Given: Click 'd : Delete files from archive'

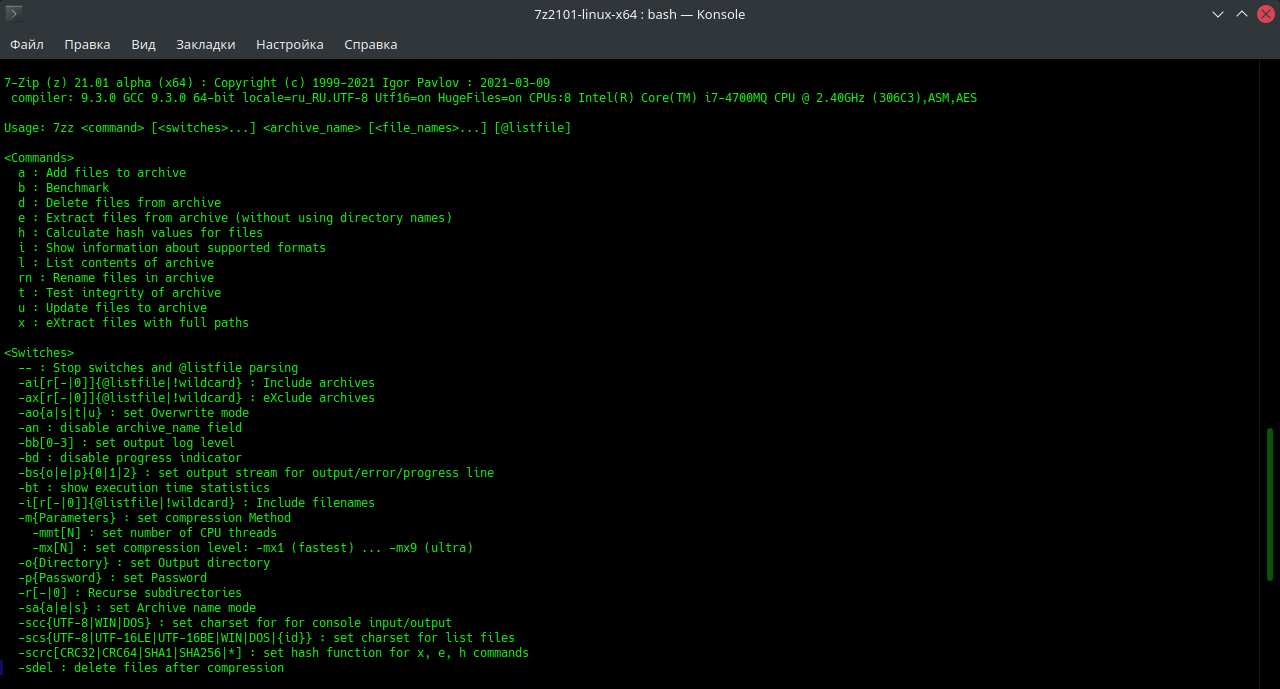Looking at the screenshot, I should (120, 203).
